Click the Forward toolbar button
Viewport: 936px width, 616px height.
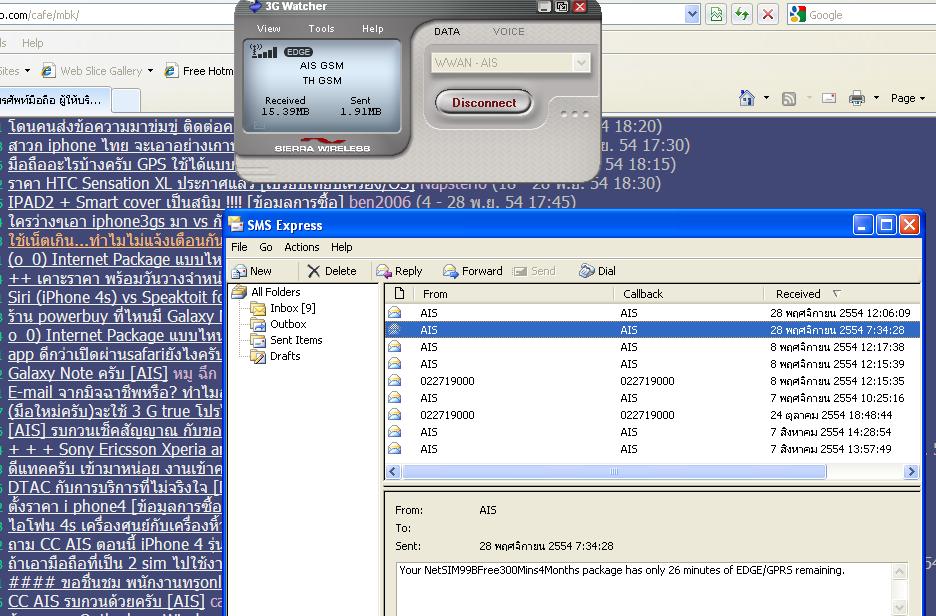point(473,271)
